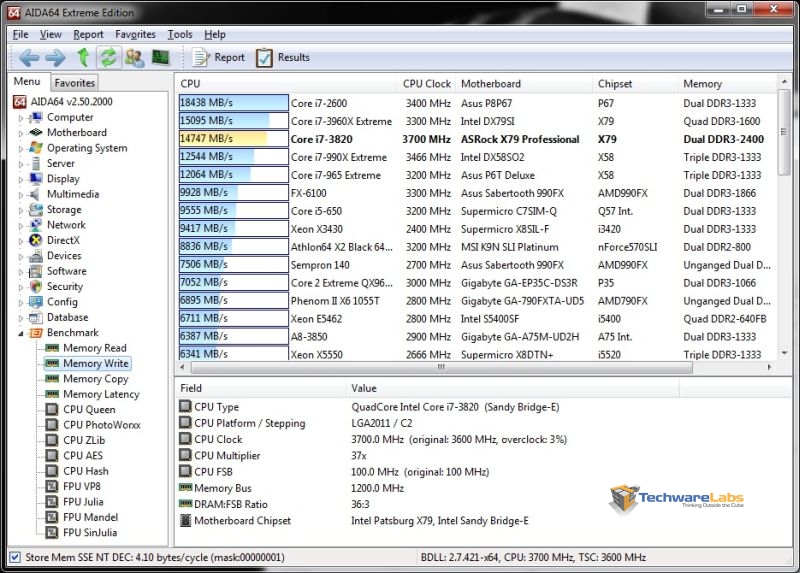Image resolution: width=800 pixels, height=573 pixels.
Task: Click the Forward arrow toolbar icon
Action: (x=55, y=58)
